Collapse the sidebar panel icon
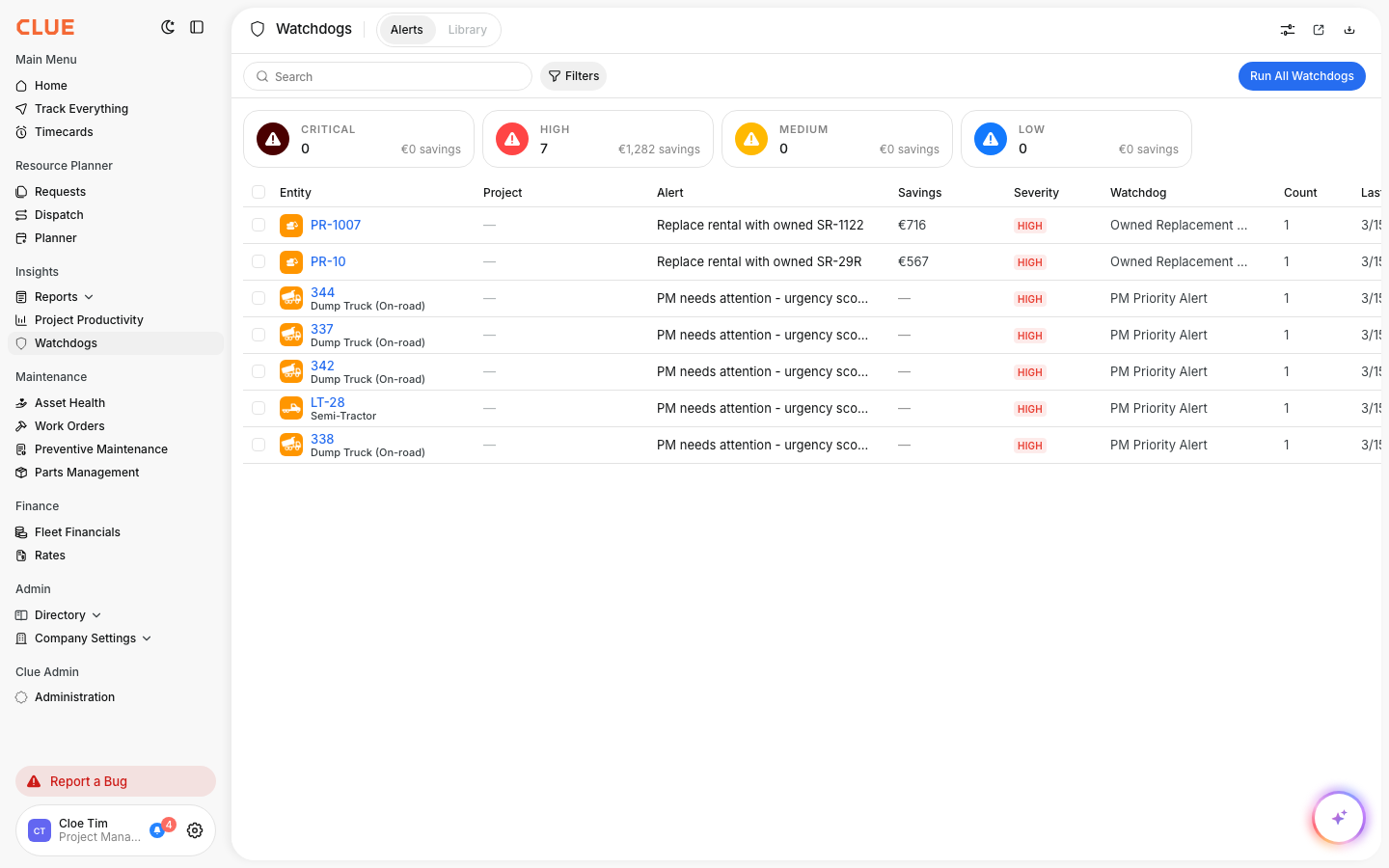Viewport: 1389px width, 868px height. pos(197,27)
